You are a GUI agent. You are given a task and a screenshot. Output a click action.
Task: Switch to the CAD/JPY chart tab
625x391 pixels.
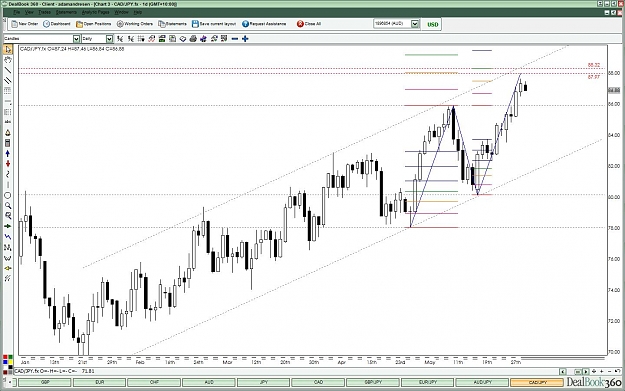pos(537,382)
